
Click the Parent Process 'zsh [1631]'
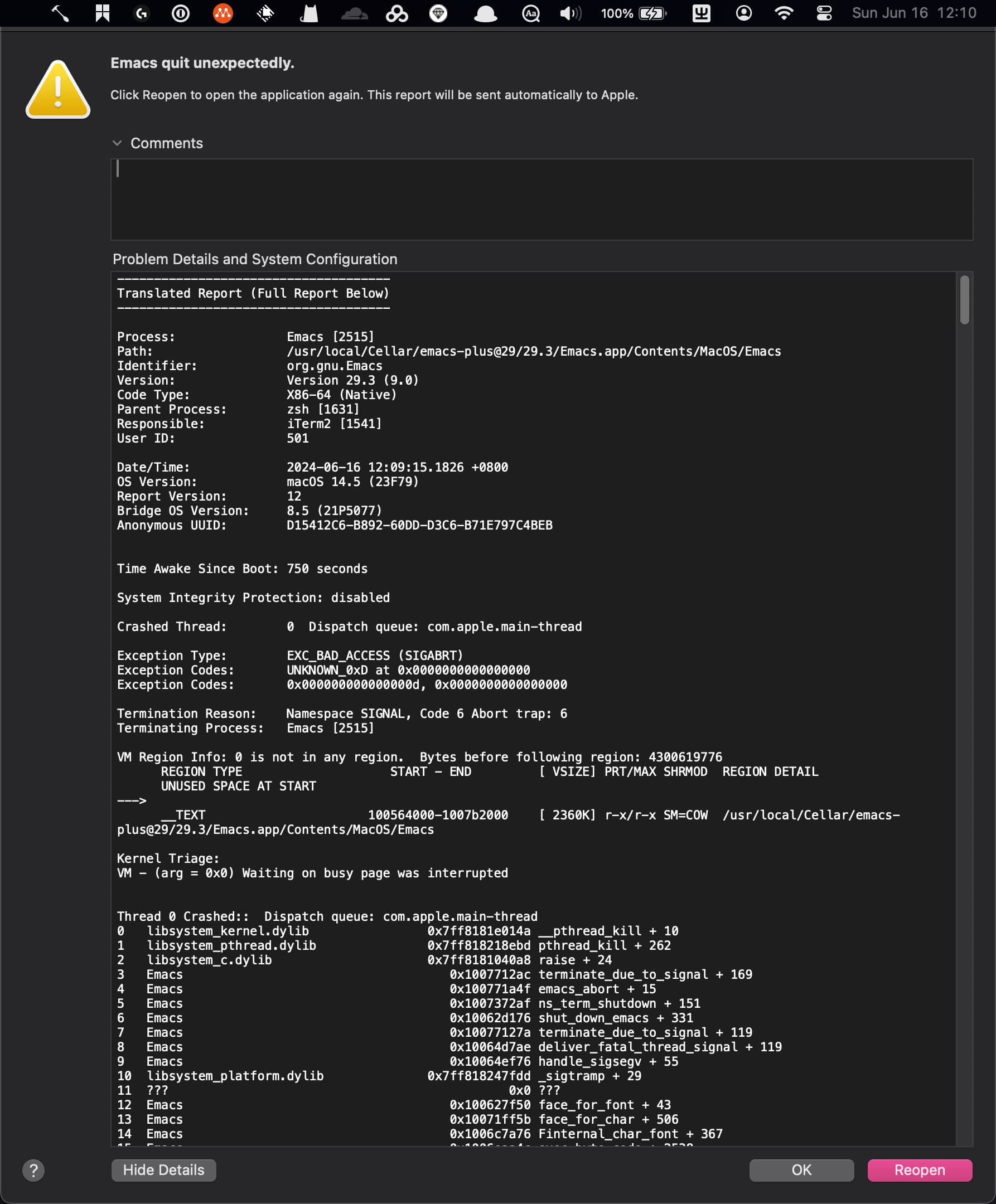[x=323, y=409]
